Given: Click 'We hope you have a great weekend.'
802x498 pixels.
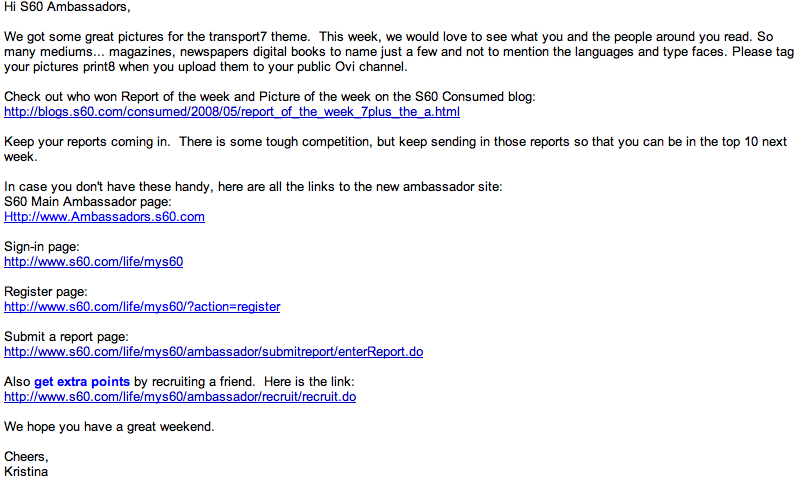Looking at the screenshot, I should [109, 427].
